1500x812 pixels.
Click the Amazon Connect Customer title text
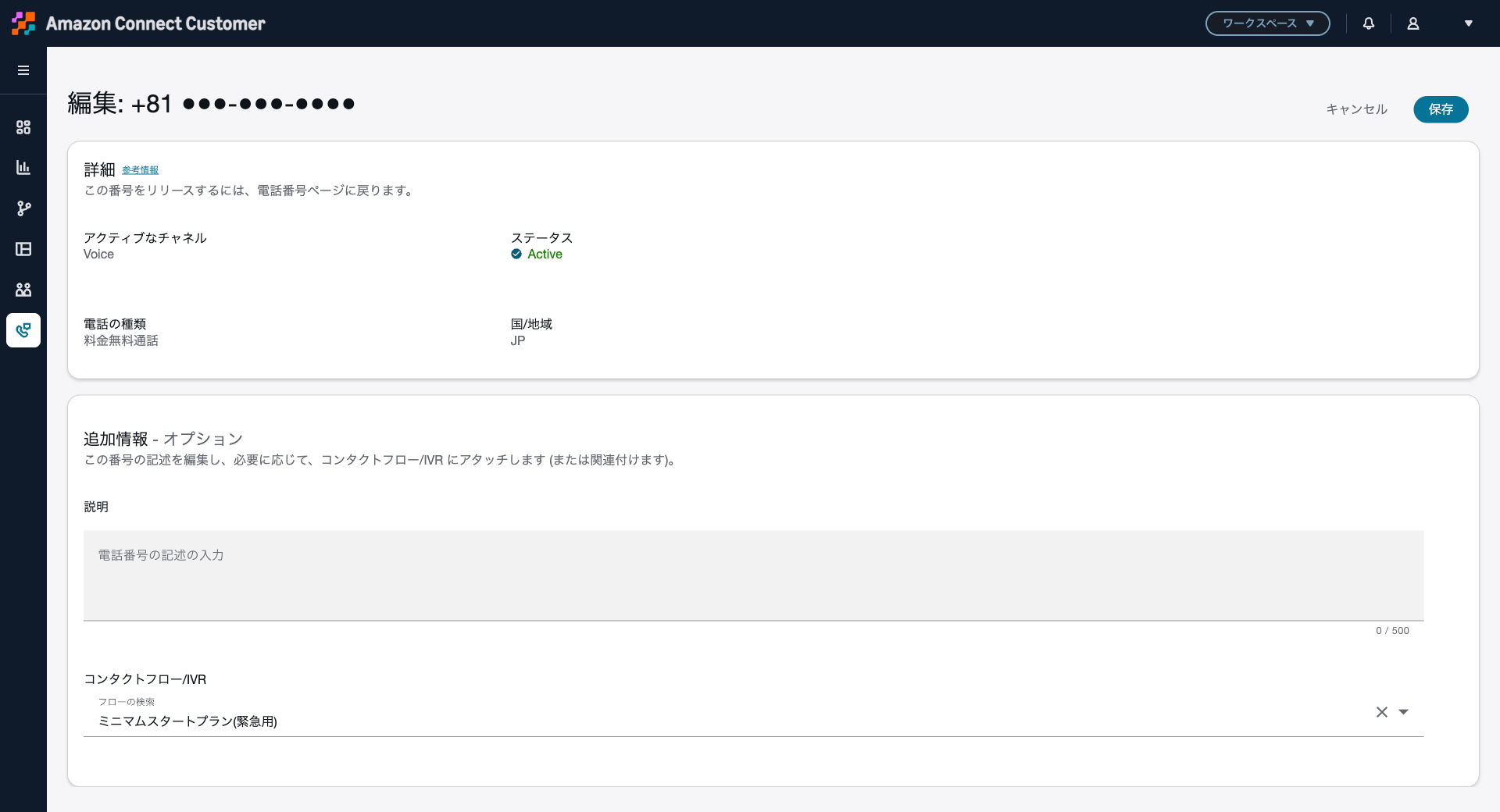pos(155,23)
